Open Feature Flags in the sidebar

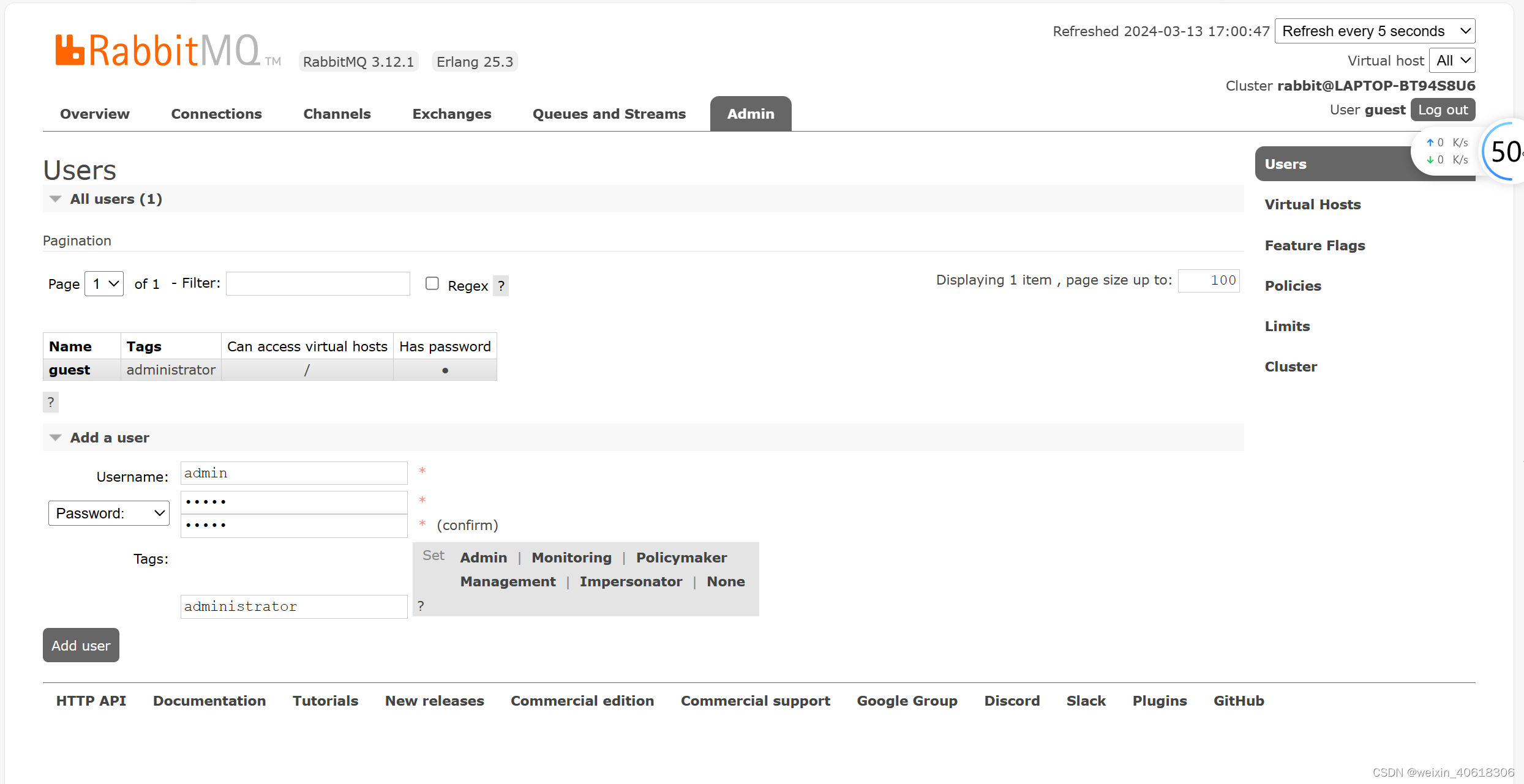click(x=1315, y=245)
